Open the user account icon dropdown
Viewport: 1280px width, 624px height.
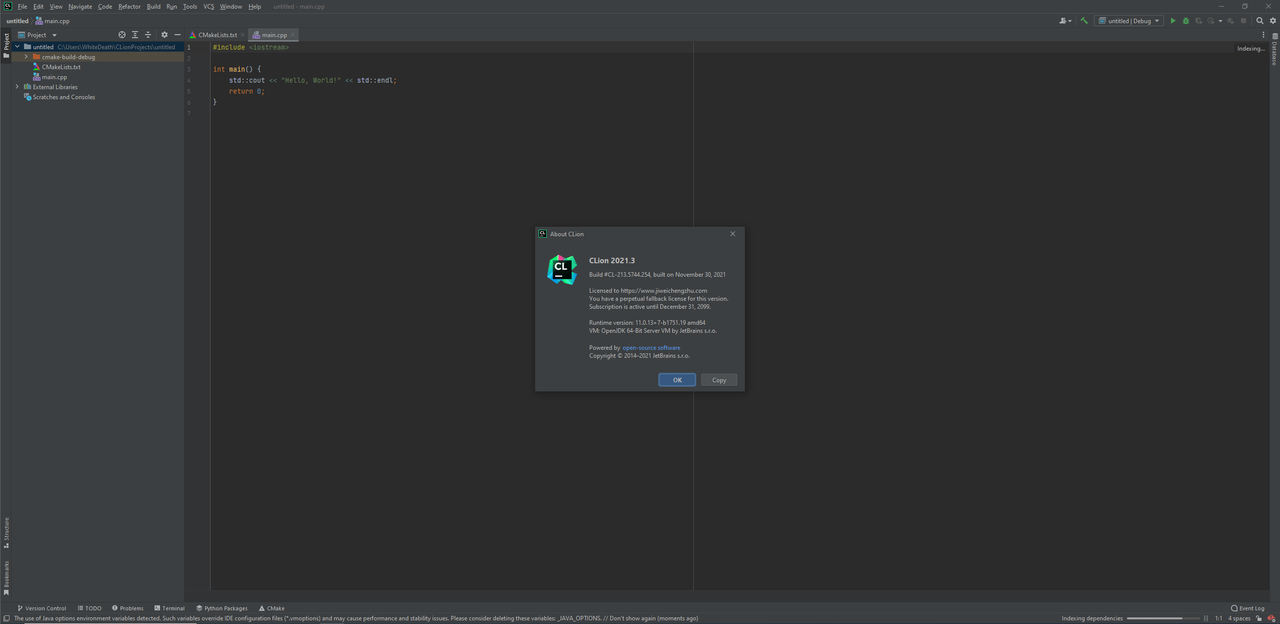coord(1065,21)
